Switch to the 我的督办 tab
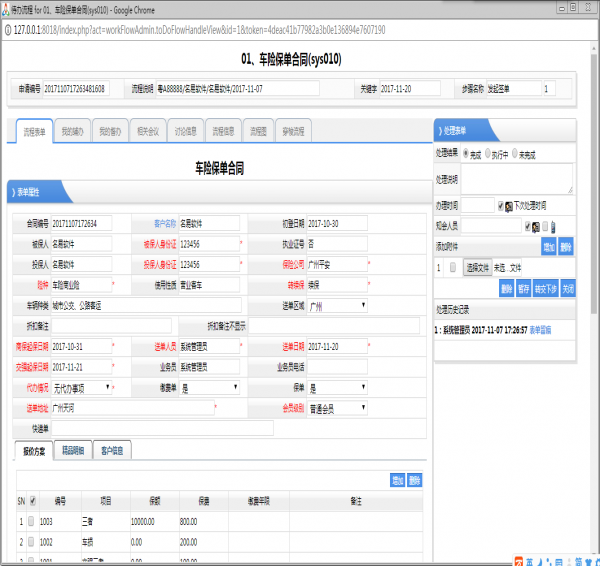This screenshot has width=600, height=566. (x=110, y=131)
